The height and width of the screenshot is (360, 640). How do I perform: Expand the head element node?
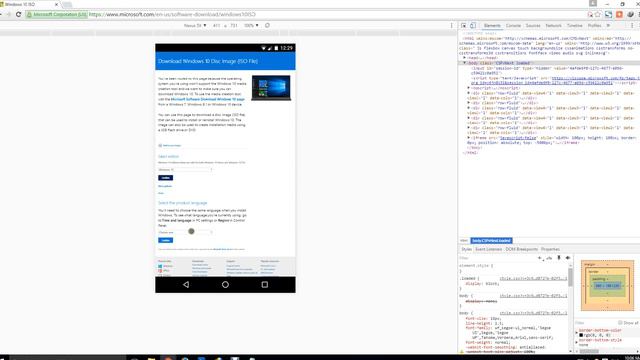(464, 58)
